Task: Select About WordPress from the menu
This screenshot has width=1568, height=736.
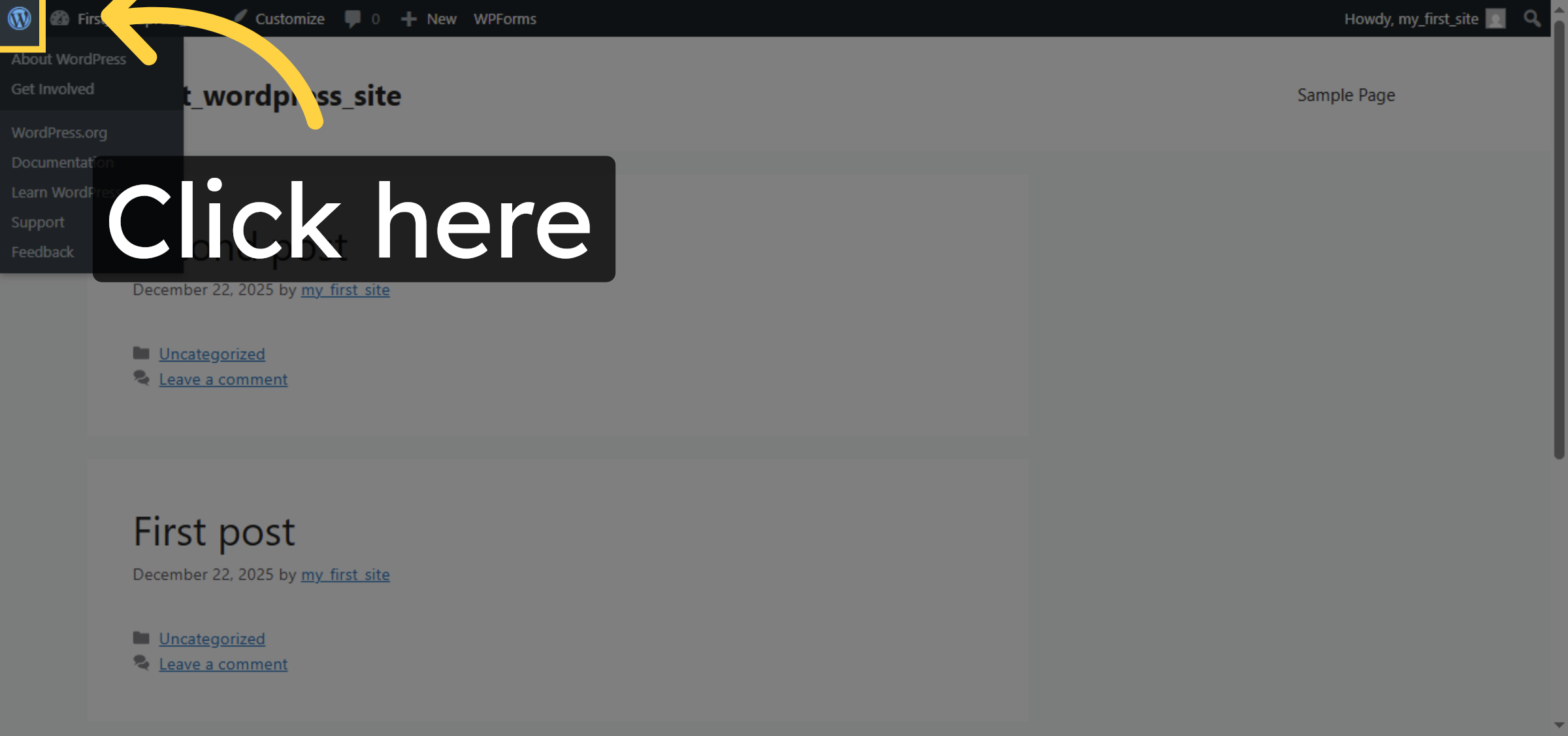Action: [x=69, y=58]
